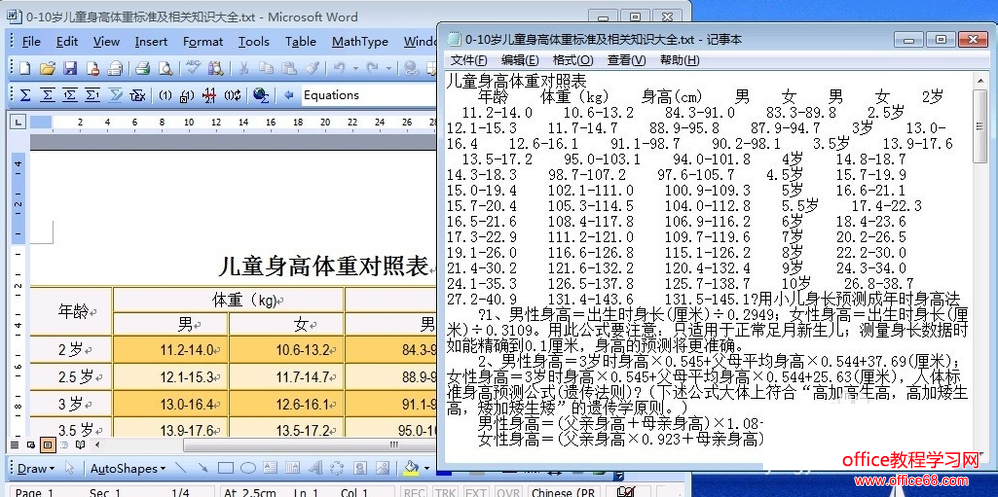Image resolution: width=998 pixels, height=497 pixels.
Task: Open Notepad's 文件(F) menu
Action: coord(469,60)
